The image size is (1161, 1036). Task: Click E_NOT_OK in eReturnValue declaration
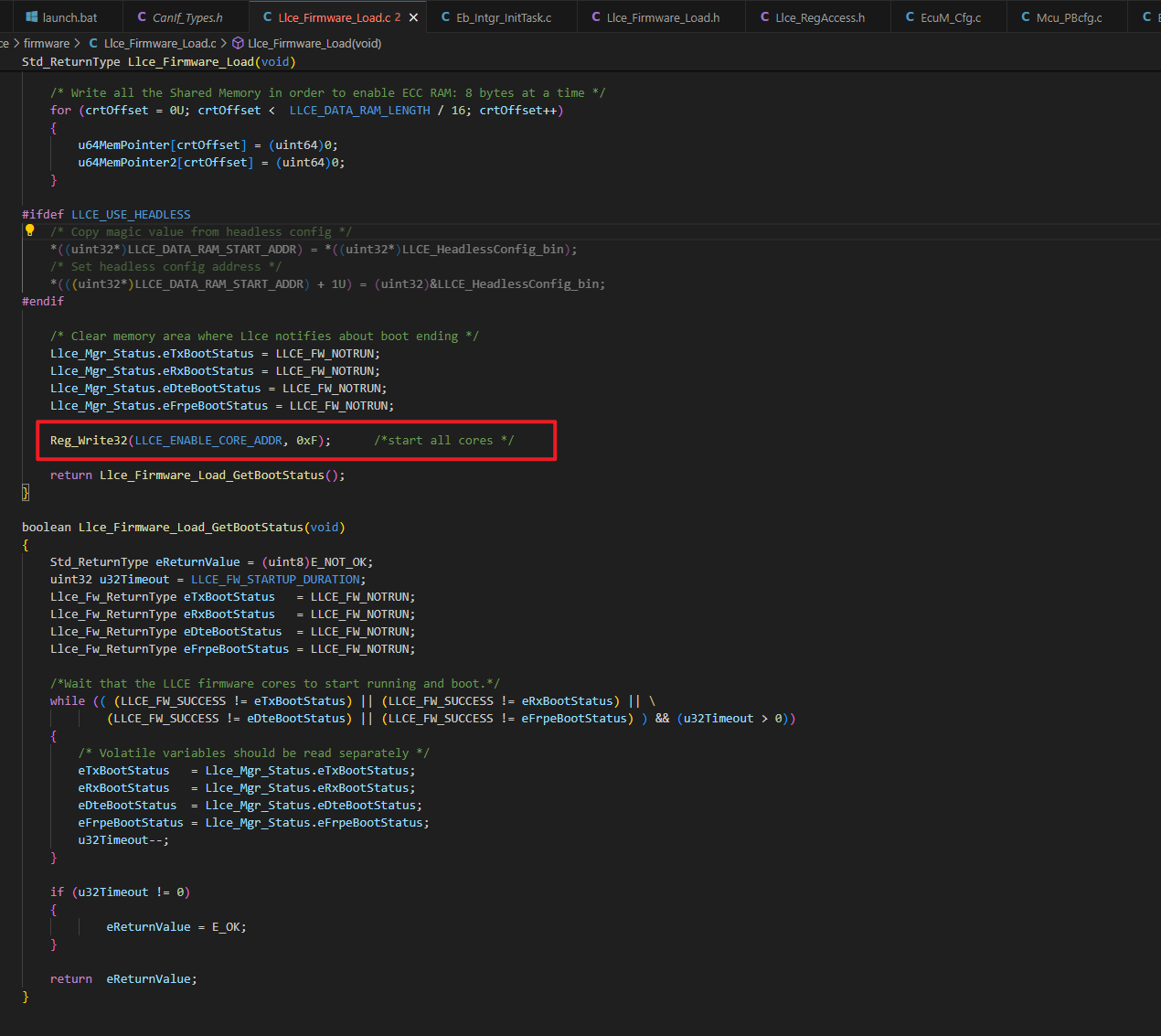point(338,562)
